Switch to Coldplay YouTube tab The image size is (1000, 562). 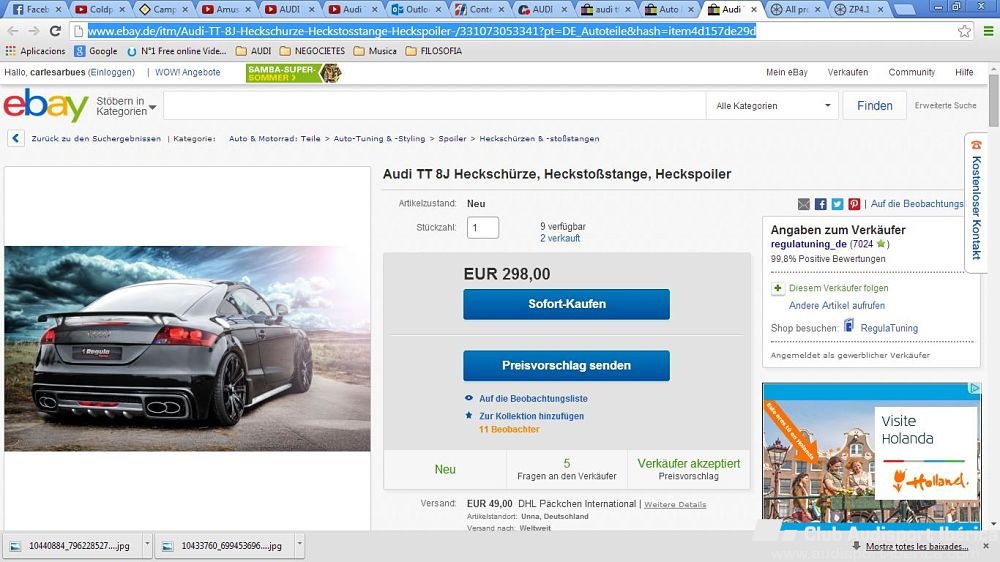tap(97, 10)
